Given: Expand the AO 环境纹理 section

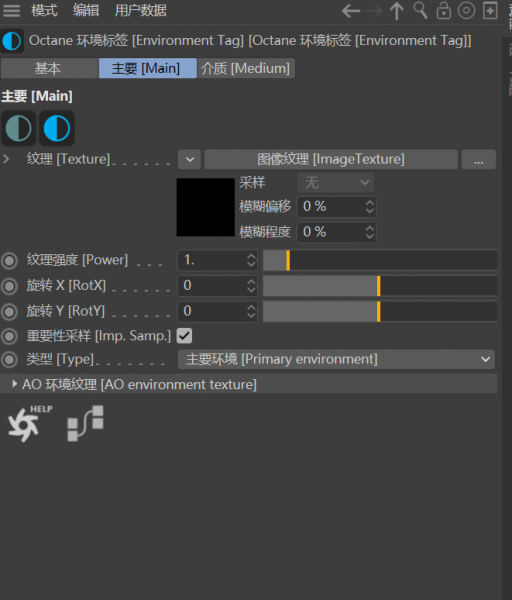Looking at the screenshot, I should 15,384.
